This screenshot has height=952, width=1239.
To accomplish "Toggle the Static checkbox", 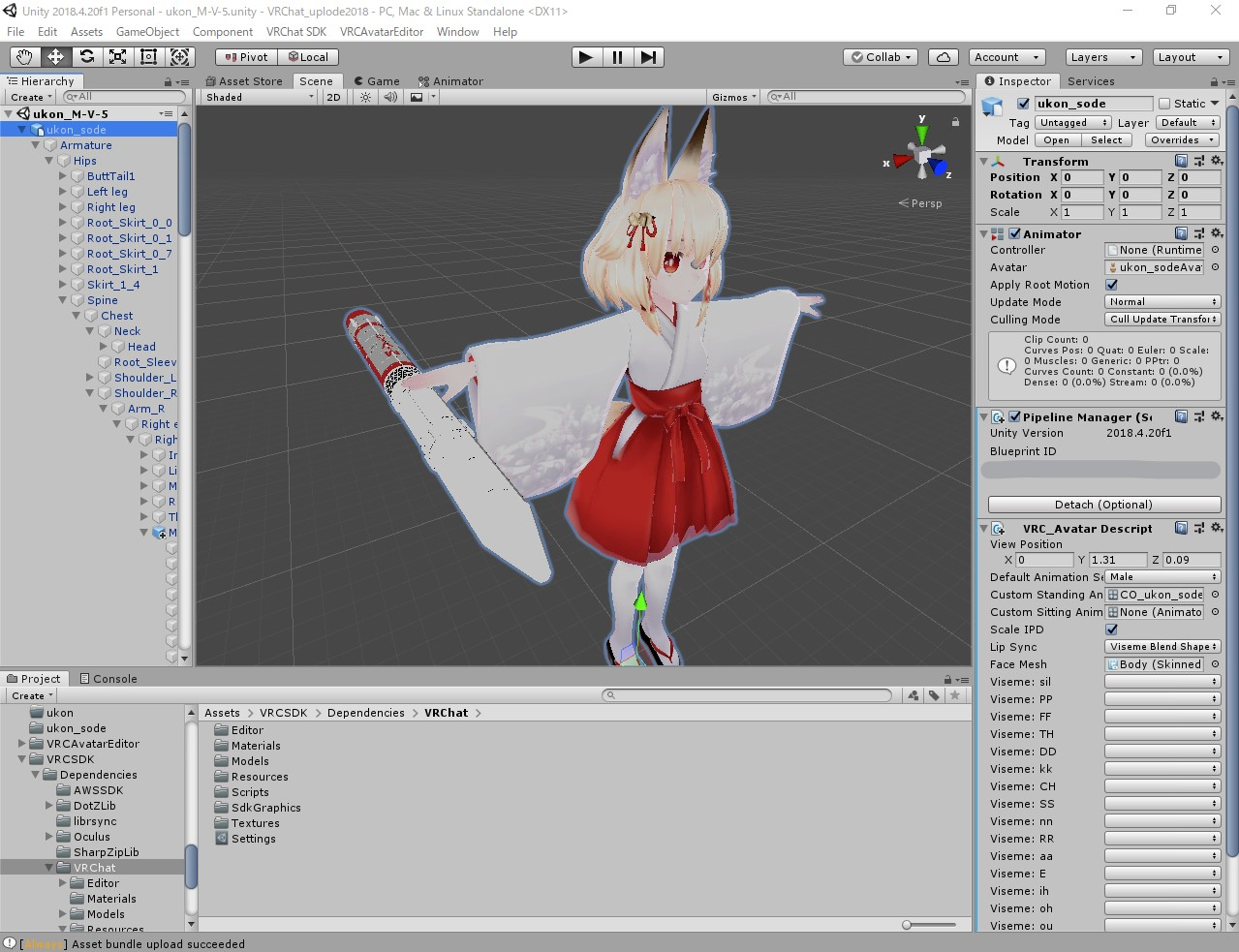I will click(x=1164, y=104).
